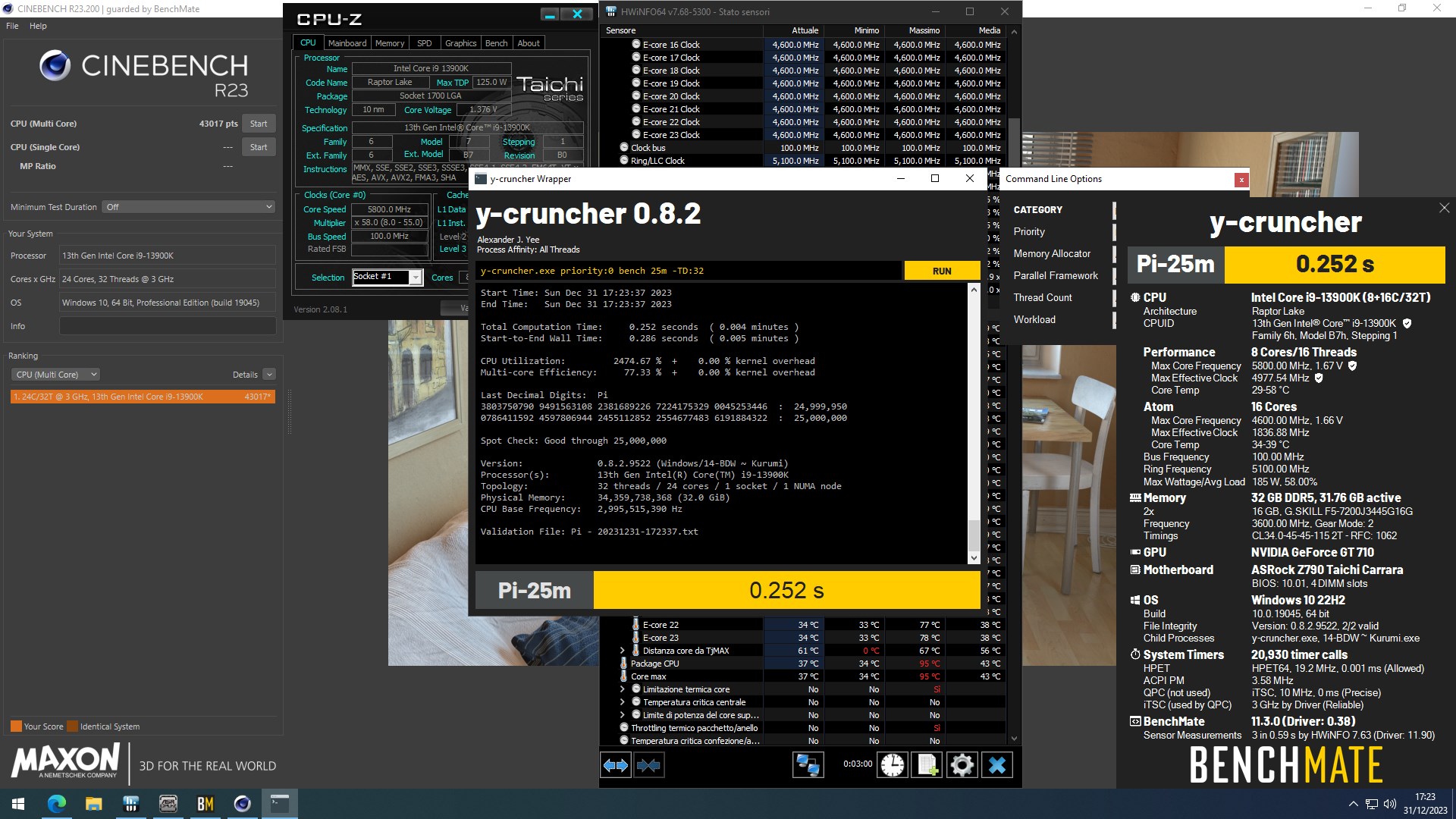Open the Windows Start menu

18,804
